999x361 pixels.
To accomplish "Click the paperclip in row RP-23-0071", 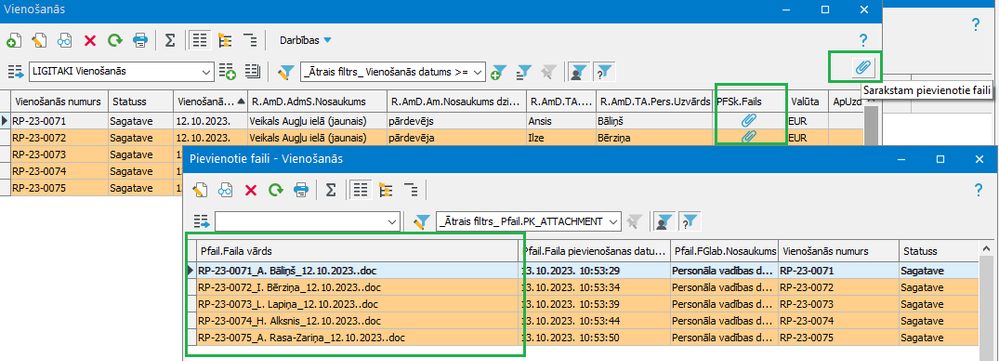I will pyautogui.click(x=750, y=120).
